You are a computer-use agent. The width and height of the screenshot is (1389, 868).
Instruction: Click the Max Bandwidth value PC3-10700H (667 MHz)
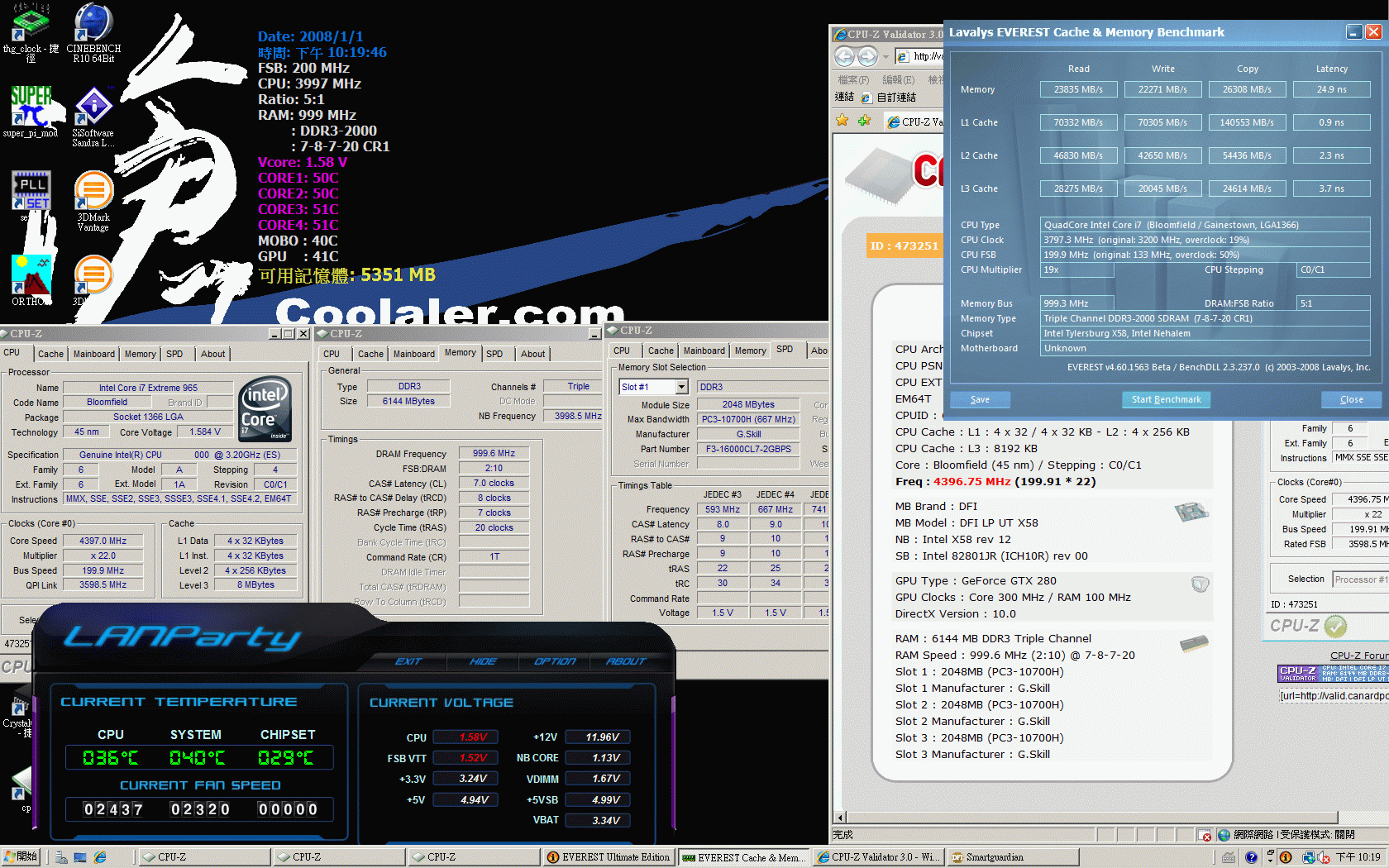(x=748, y=419)
